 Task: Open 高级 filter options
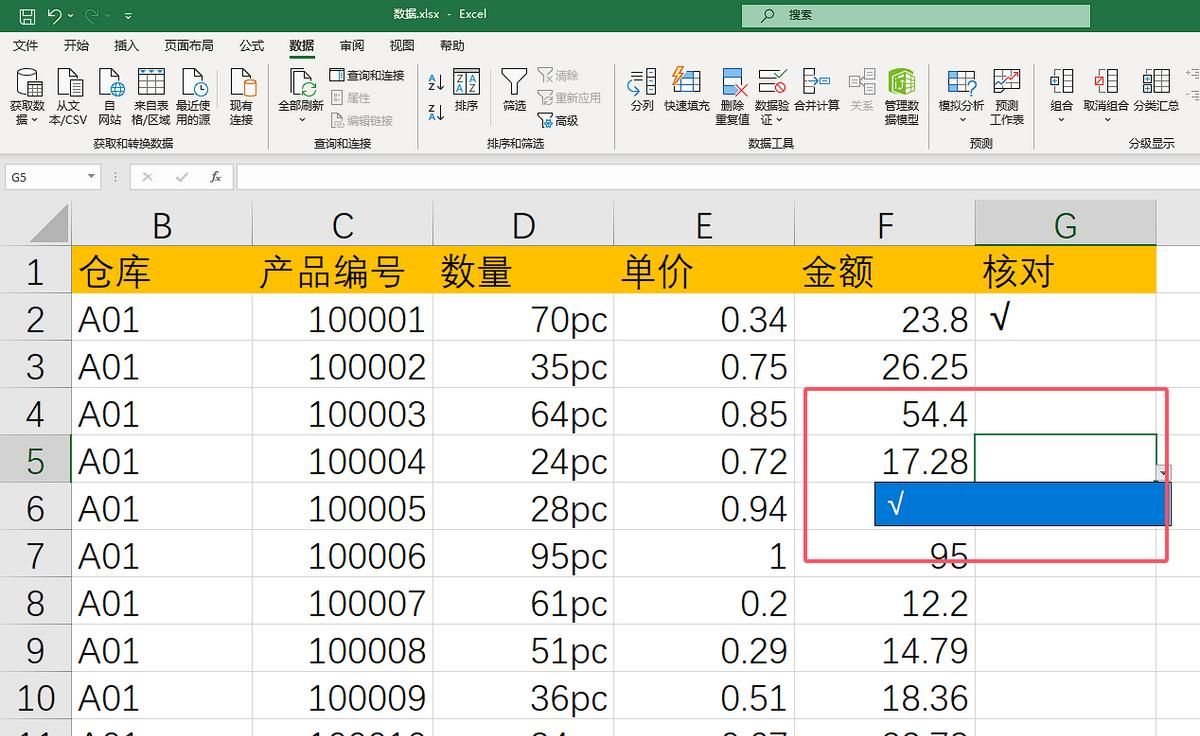pyautogui.click(x=558, y=120)
